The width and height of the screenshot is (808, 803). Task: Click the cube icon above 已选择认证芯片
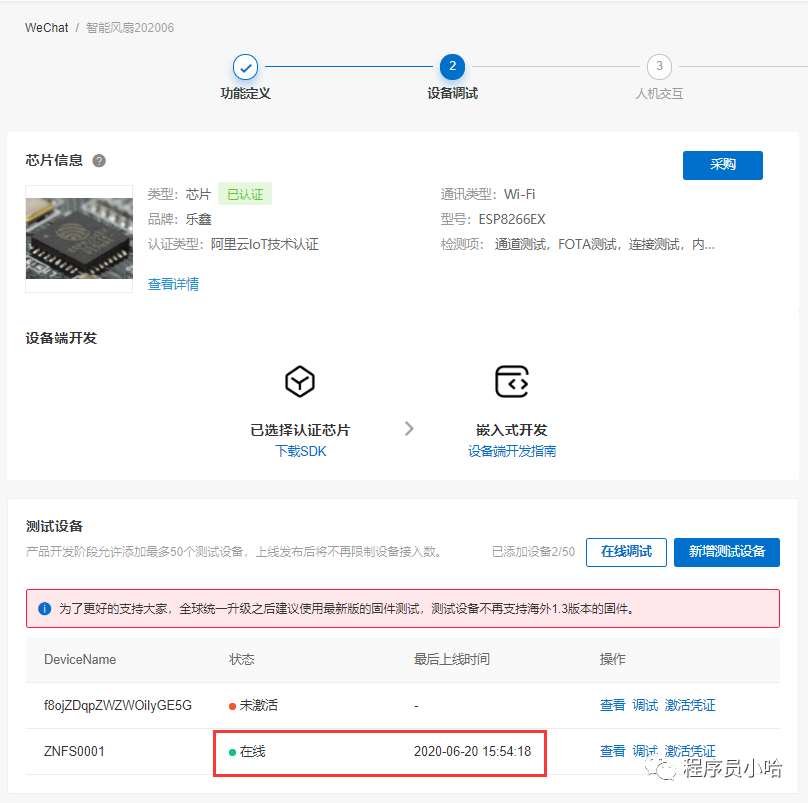point(300,381)
